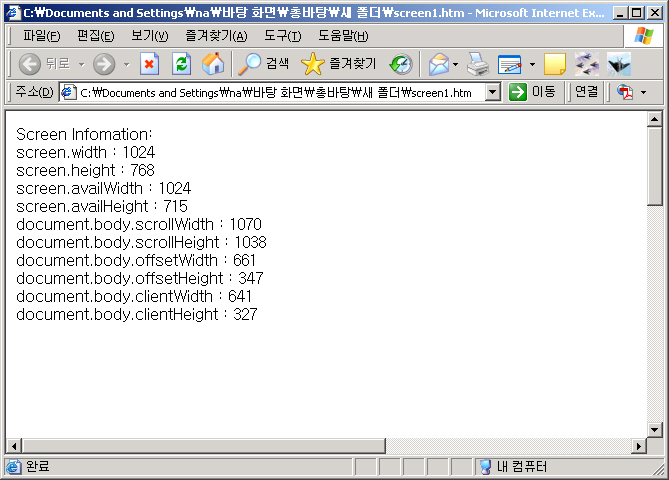Click My Computer (내 컴퓨터) zone icon

tap(485, 467)
